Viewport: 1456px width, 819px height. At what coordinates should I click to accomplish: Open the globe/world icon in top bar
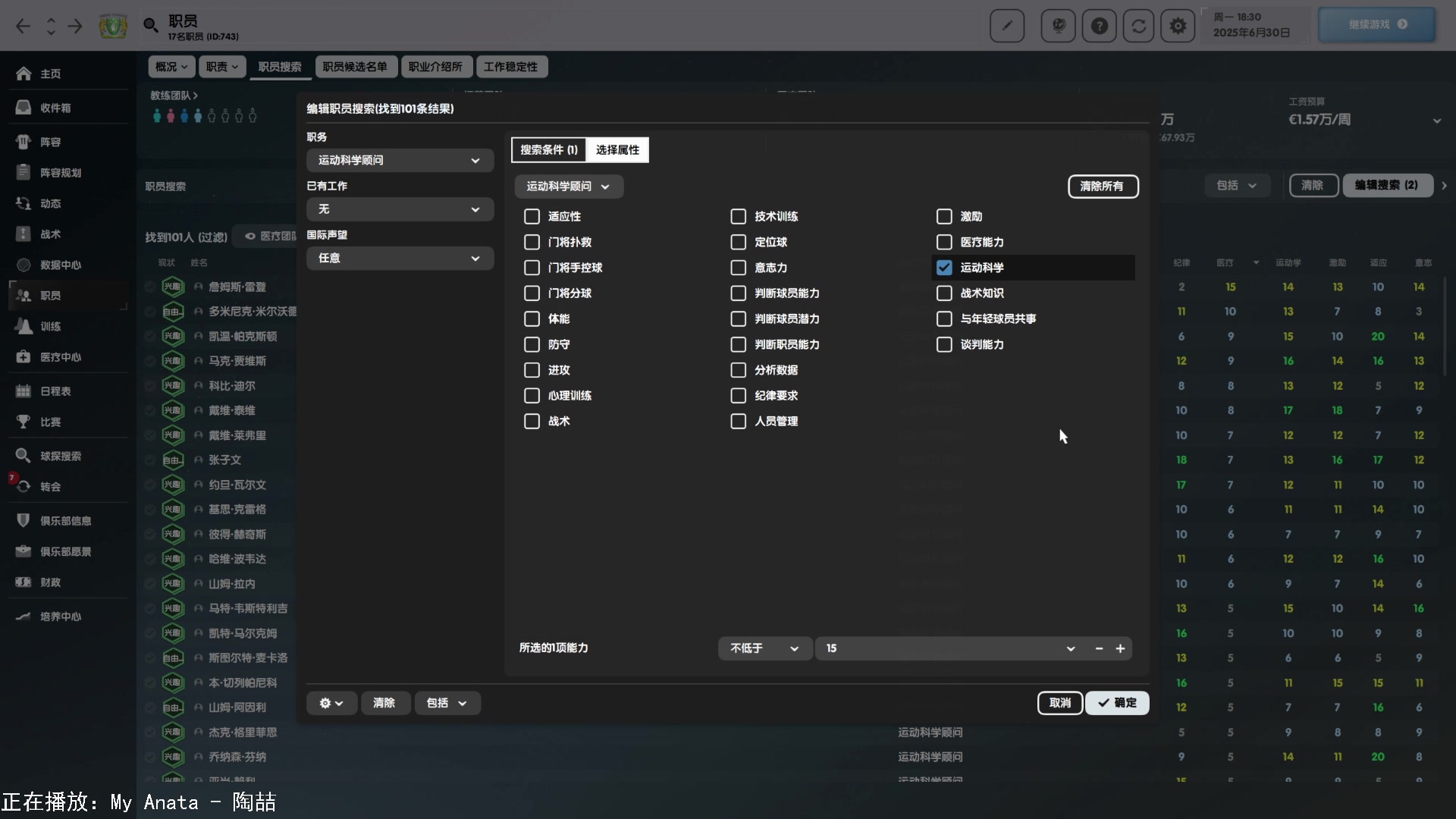pos(1059,27)
